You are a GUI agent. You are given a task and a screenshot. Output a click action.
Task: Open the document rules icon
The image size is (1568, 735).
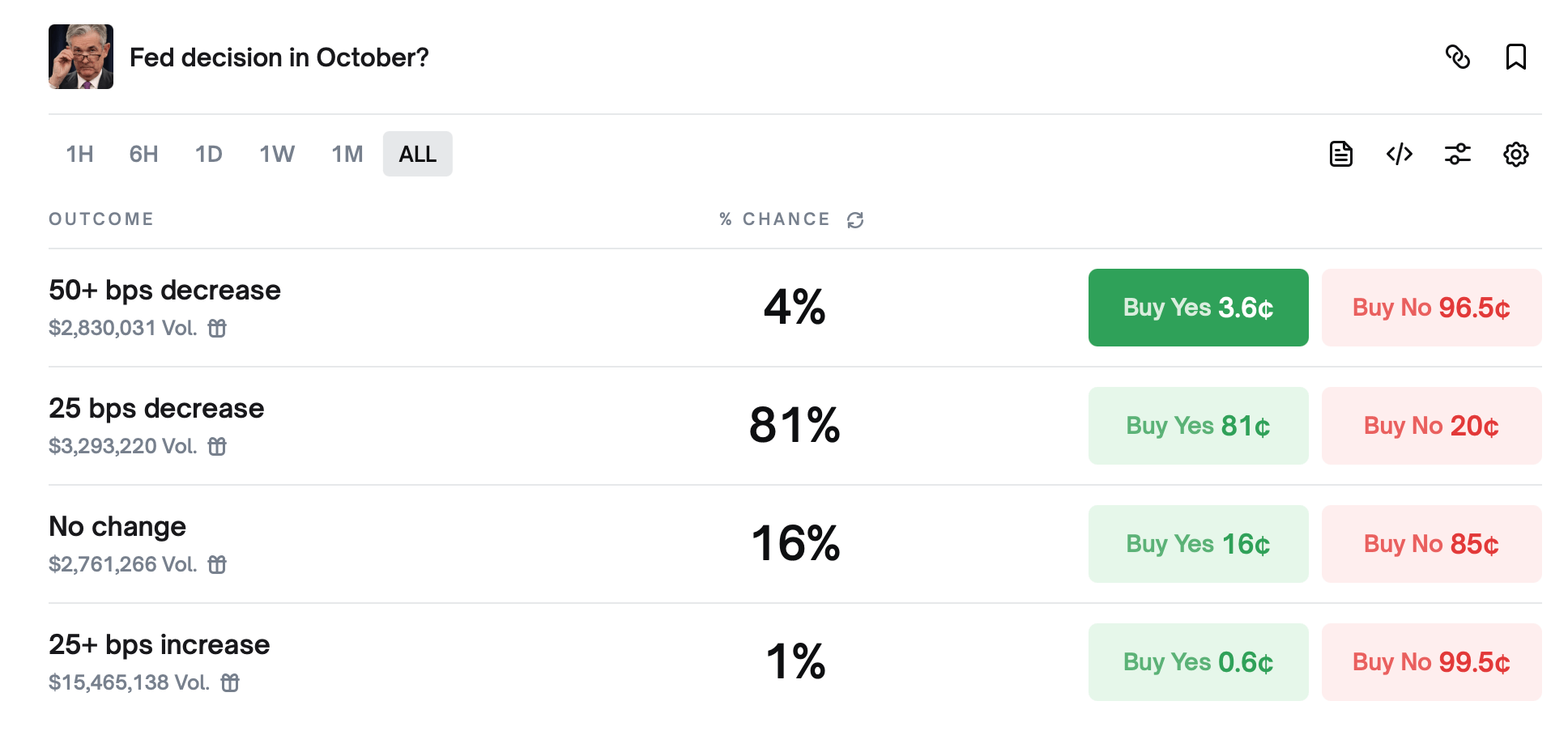1341,154
